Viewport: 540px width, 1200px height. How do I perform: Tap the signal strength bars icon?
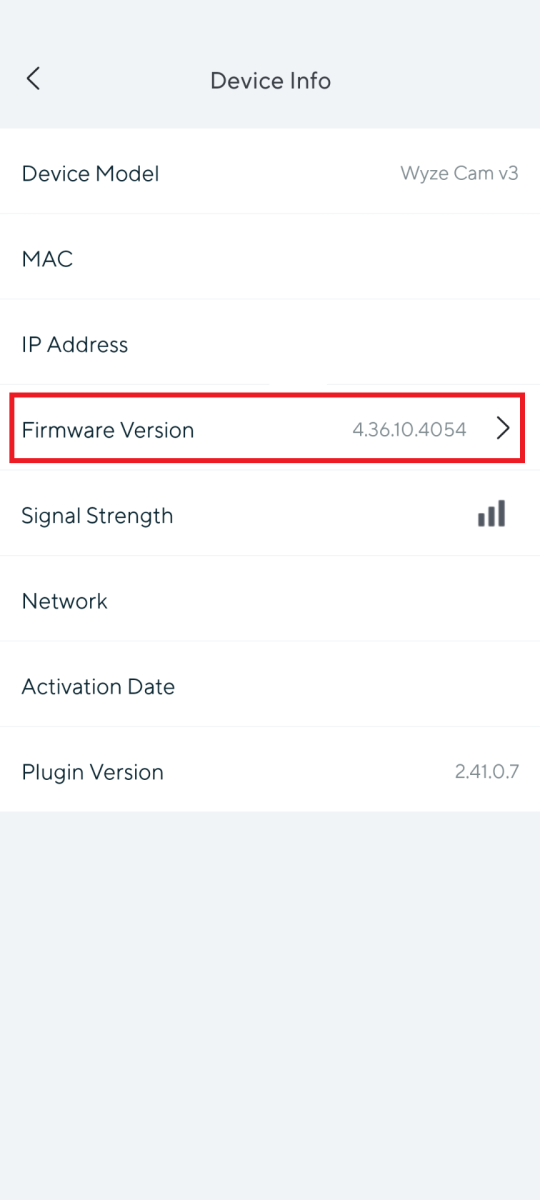[491, 514]
